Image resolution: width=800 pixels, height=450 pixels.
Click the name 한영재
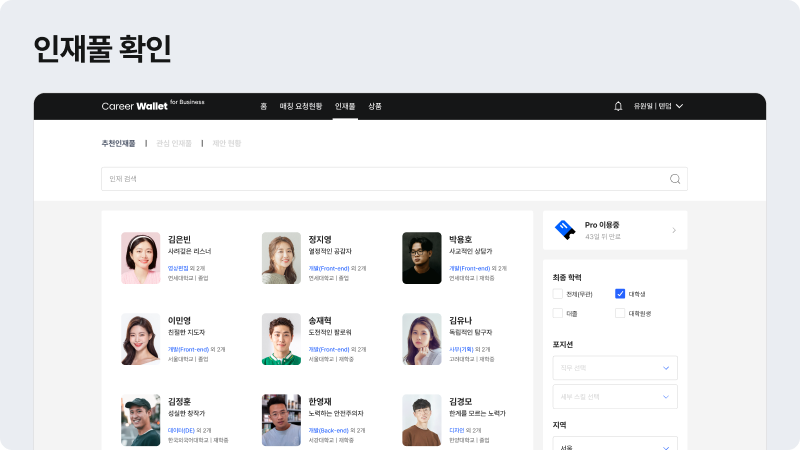(320, 402)
